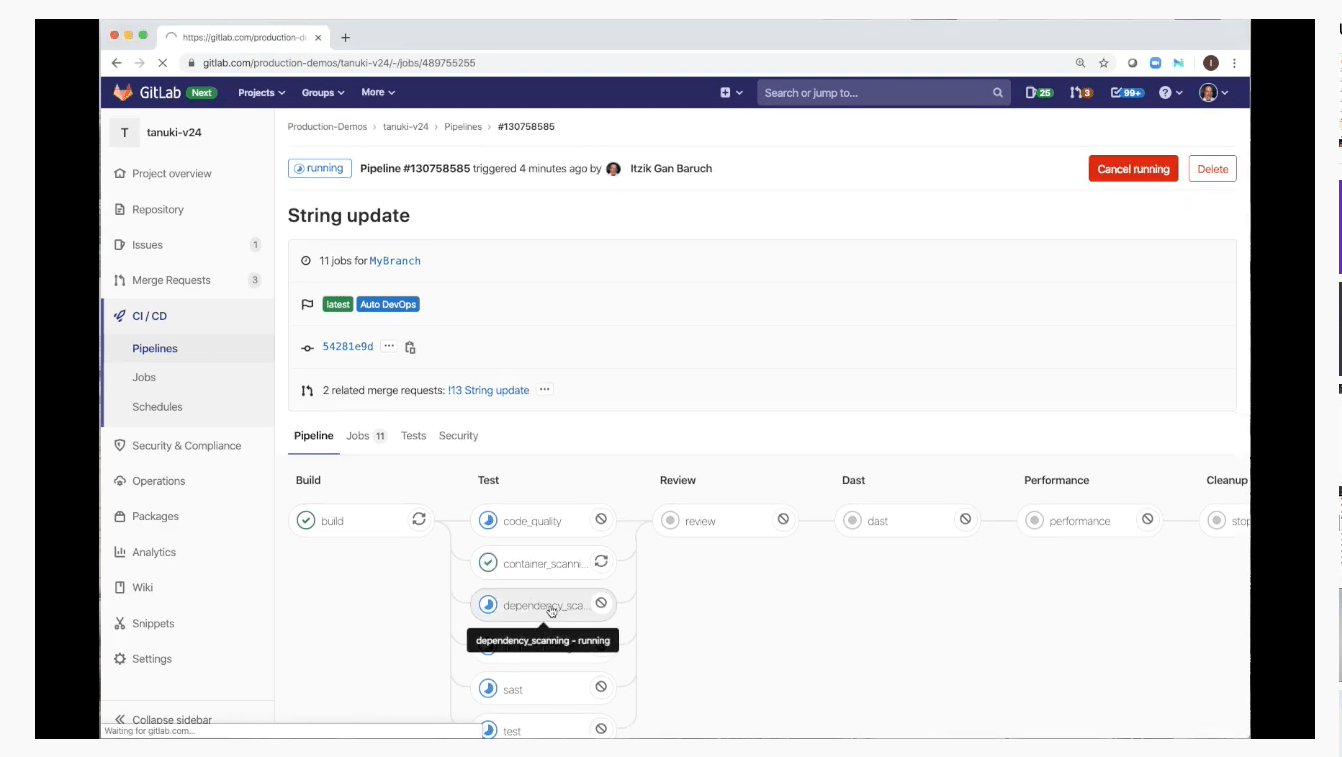Image resolution: width=1342 pixels, height=757 pixels.
Task: Cancel the code_quality job
Action: pos(601,519)
